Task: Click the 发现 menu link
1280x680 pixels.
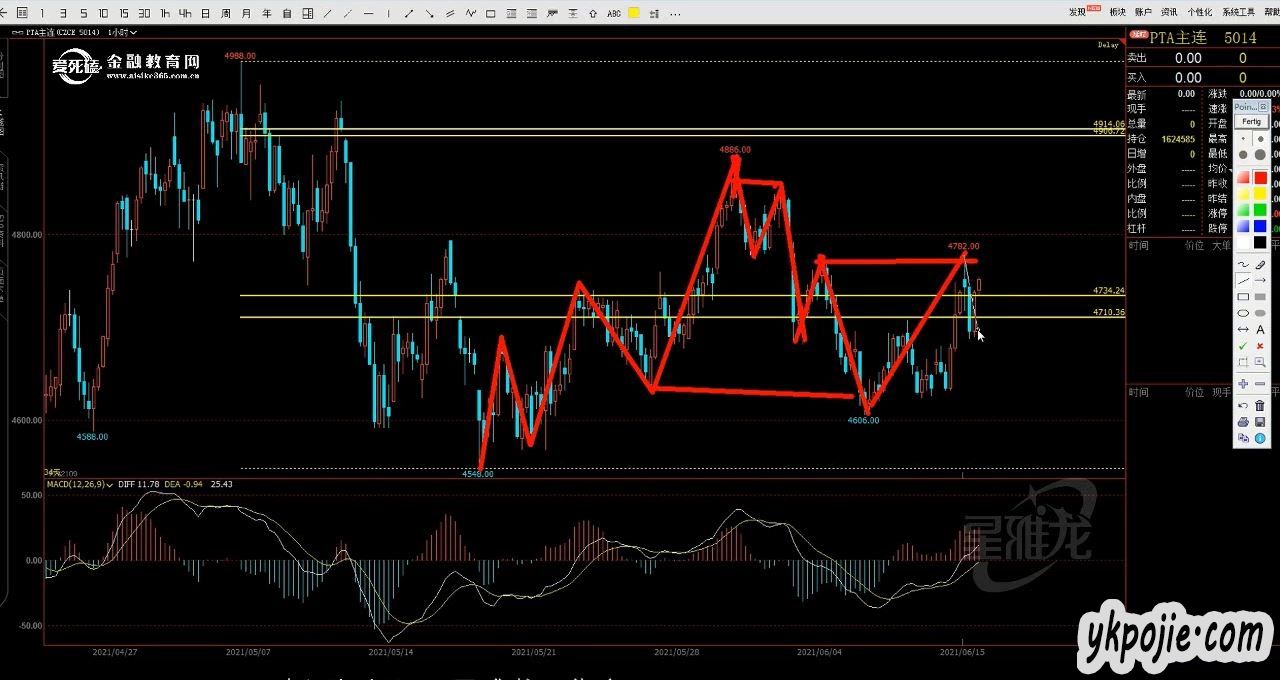Action: pos(1078,12)
